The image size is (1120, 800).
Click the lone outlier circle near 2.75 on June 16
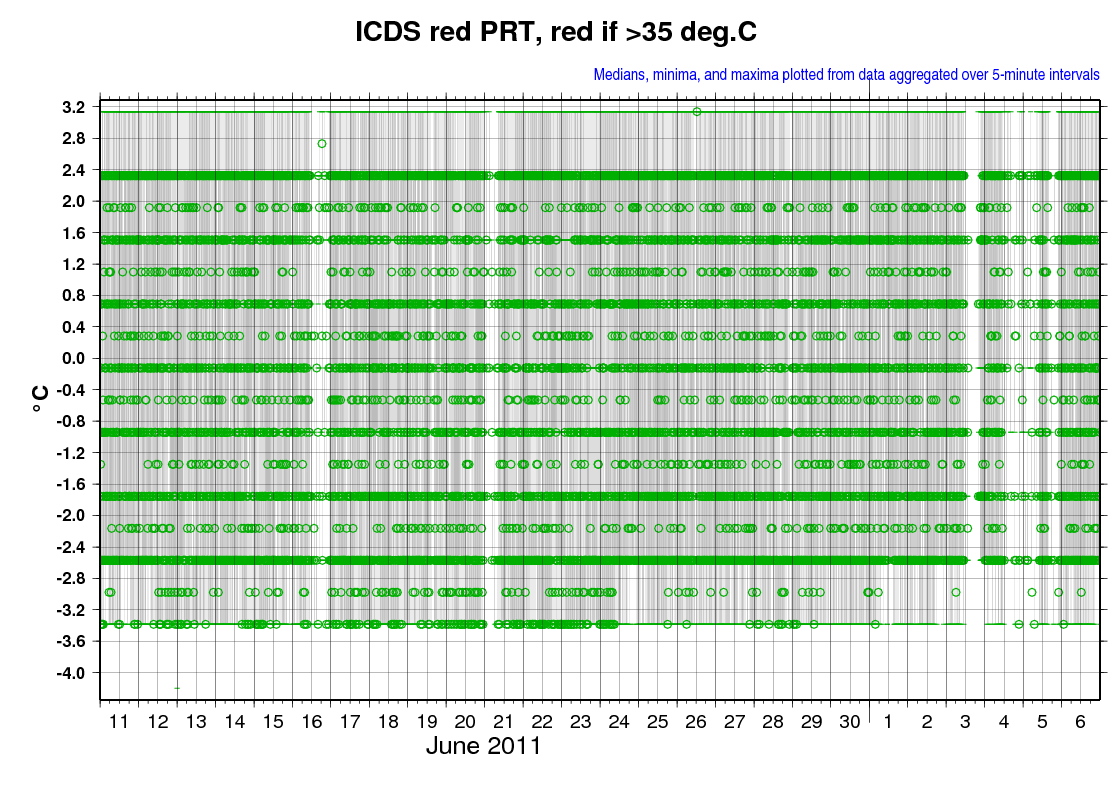pyautogui.click(x=322, y=144)
